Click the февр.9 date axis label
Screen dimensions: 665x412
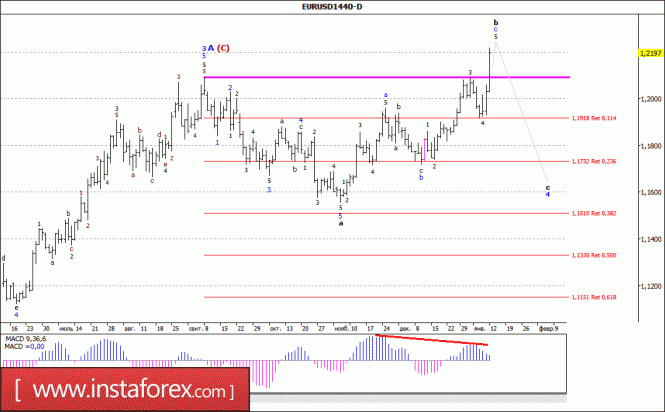point(548,328)
